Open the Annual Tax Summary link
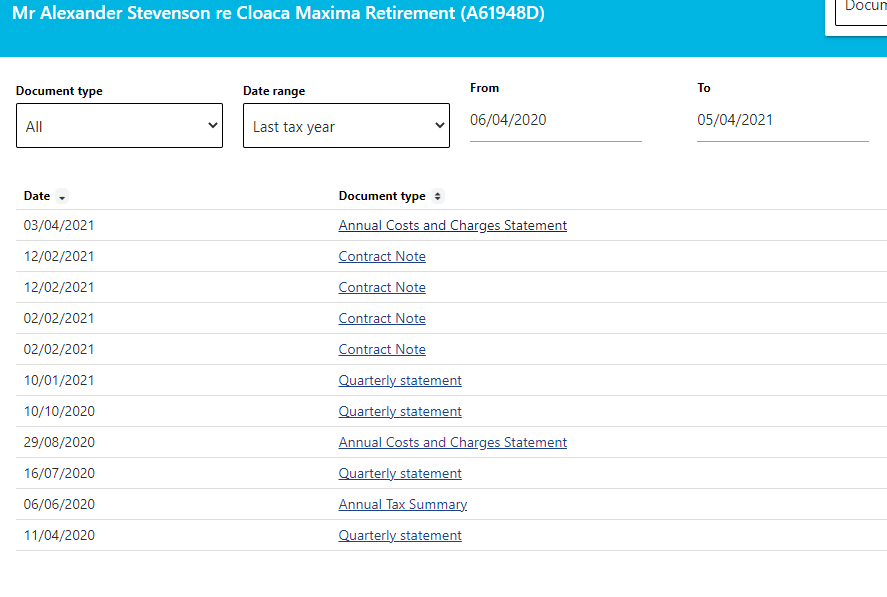 tap(403, 504)
